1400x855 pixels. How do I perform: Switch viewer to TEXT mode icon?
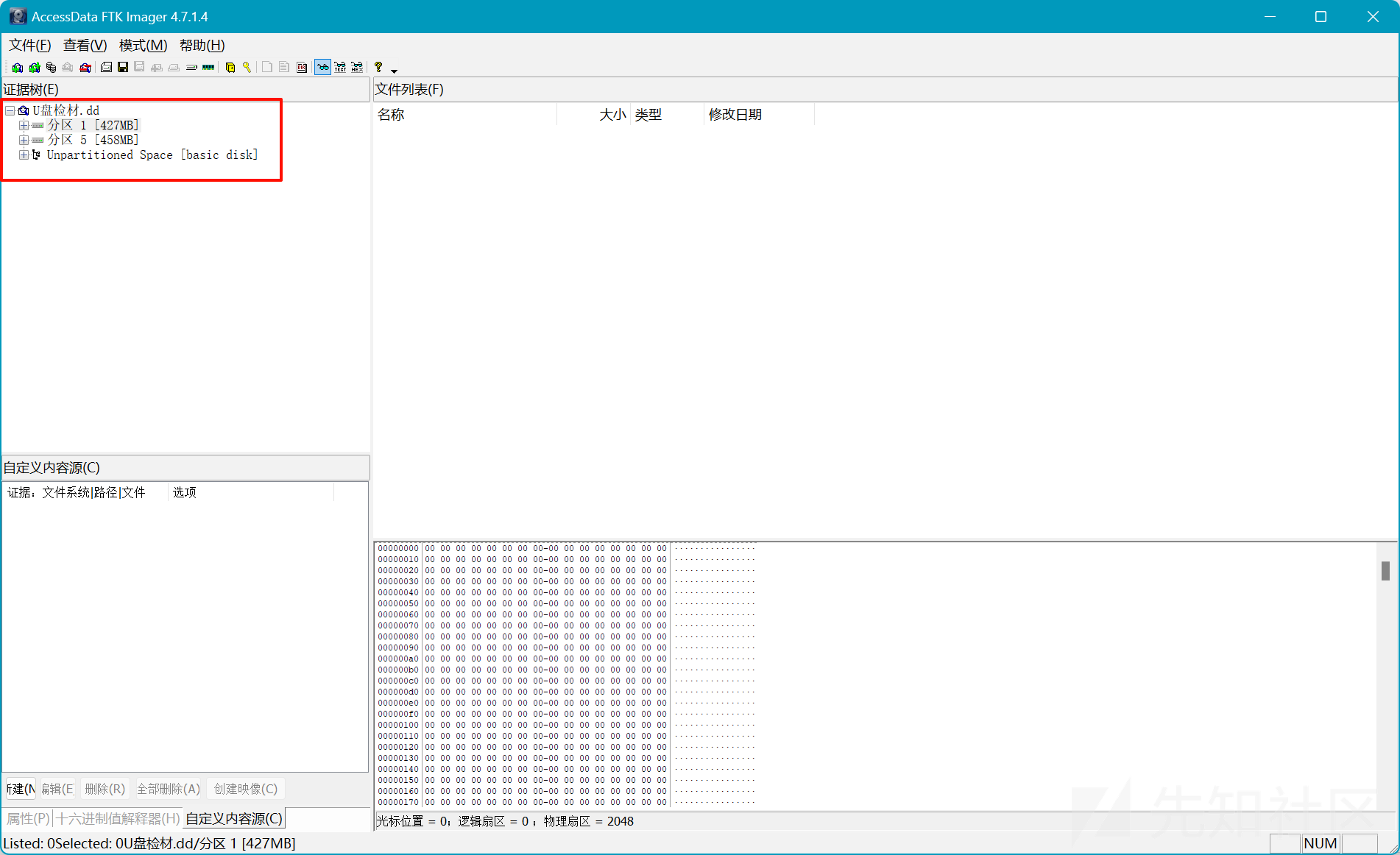pos(340,68)
